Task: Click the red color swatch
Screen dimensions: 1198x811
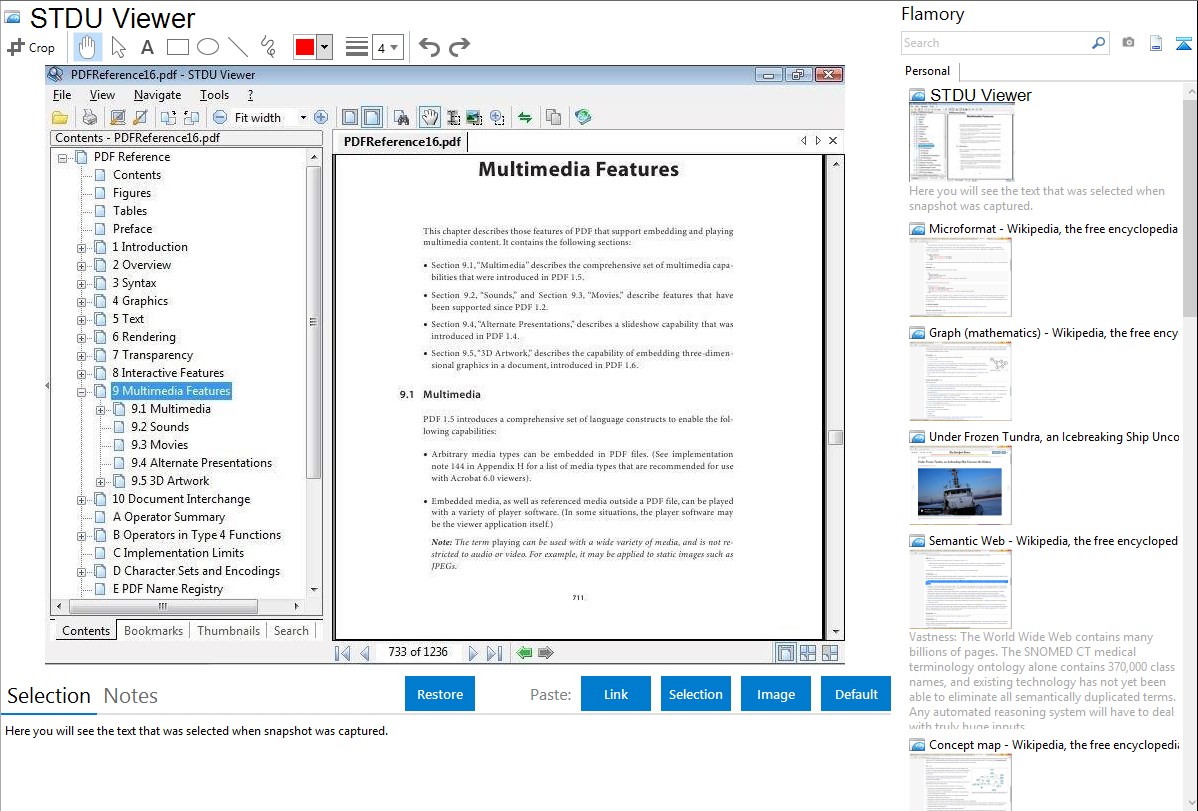Action: click(304, 47)
